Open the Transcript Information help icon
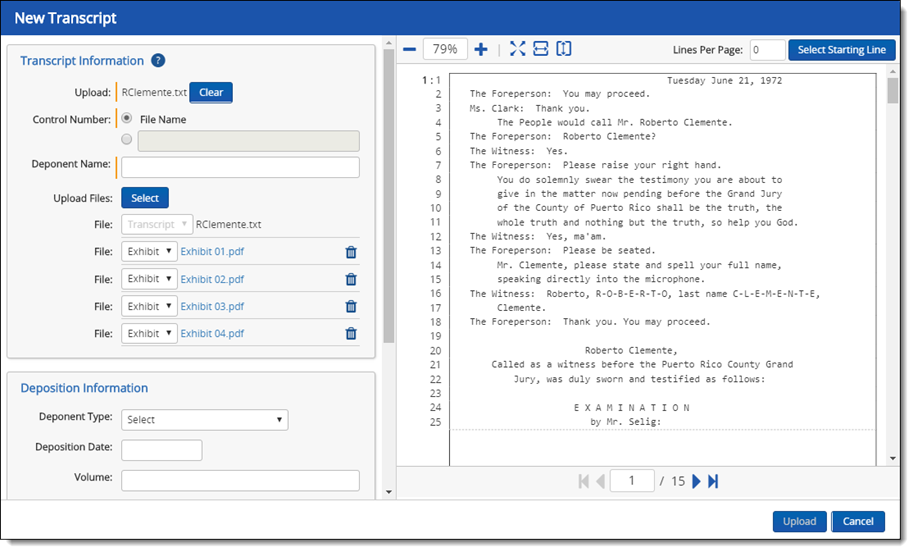Viewport: 913px width, 552px height. tap(158, 61)
